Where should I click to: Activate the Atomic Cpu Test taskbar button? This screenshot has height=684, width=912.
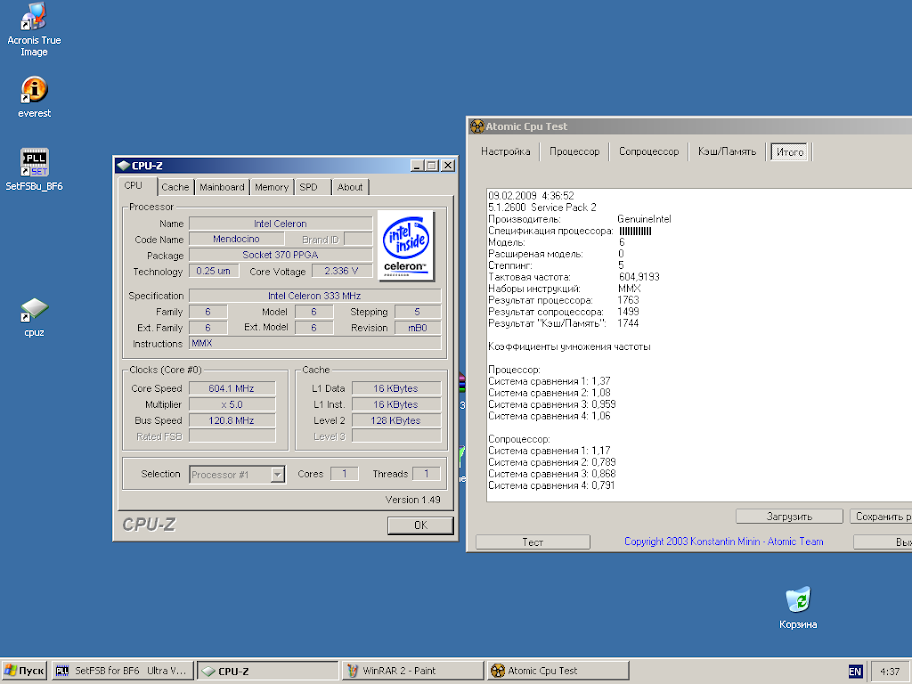558,671
